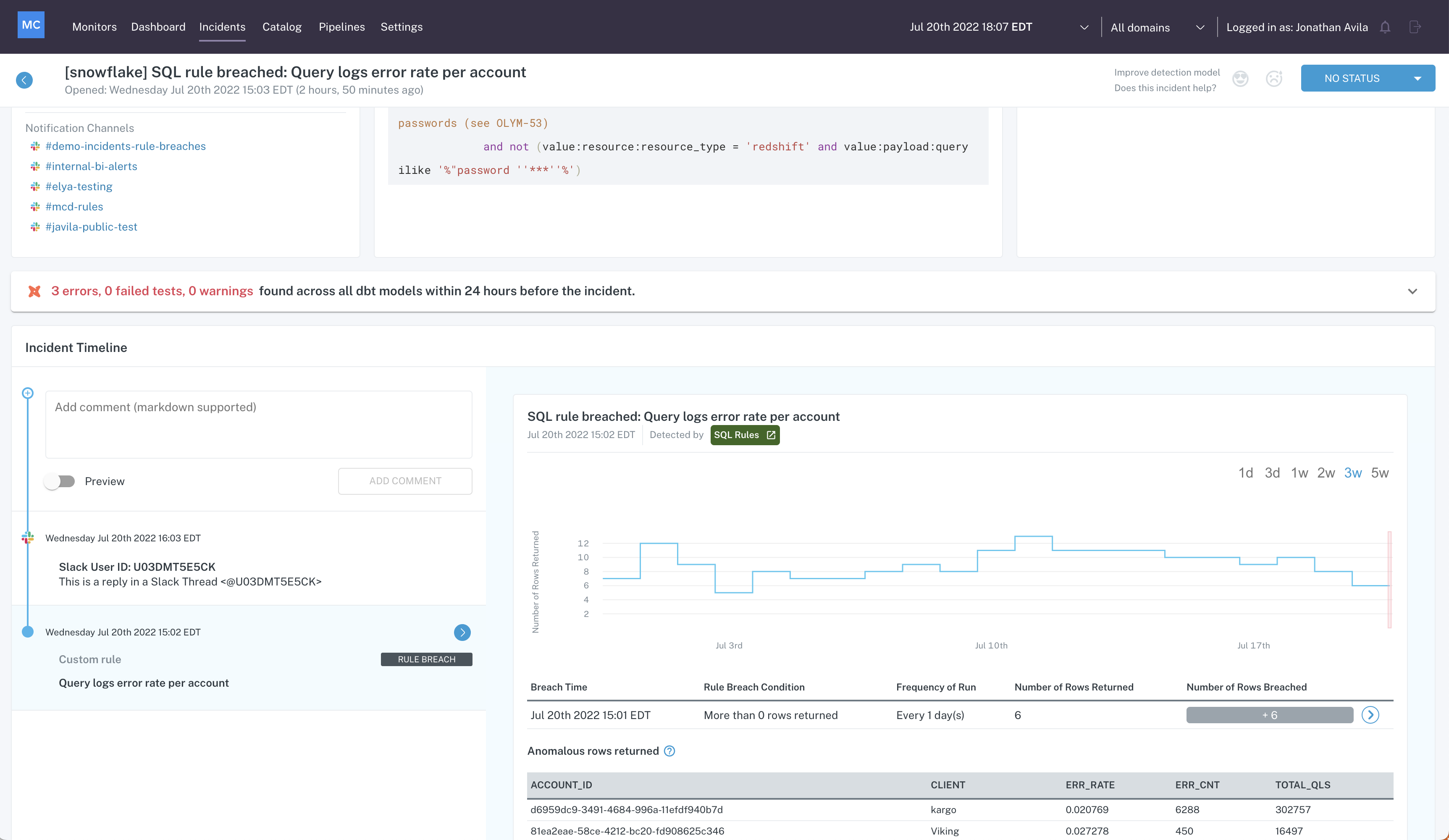The image size is (1449, 840).
Task: Open the Settings tab
Action: pos(402,27)
